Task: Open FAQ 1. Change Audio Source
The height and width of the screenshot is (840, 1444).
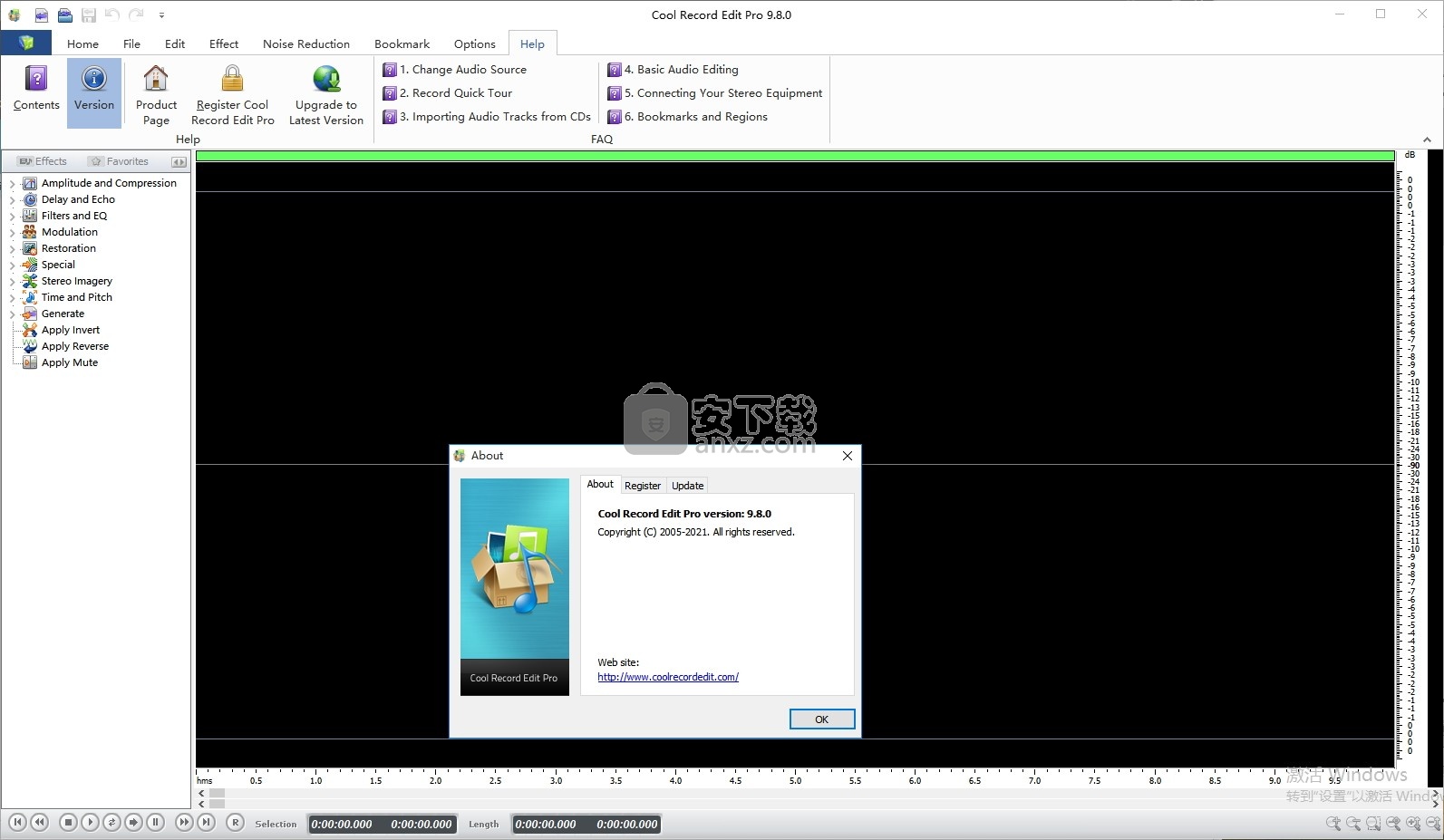Action: (455, 70)
